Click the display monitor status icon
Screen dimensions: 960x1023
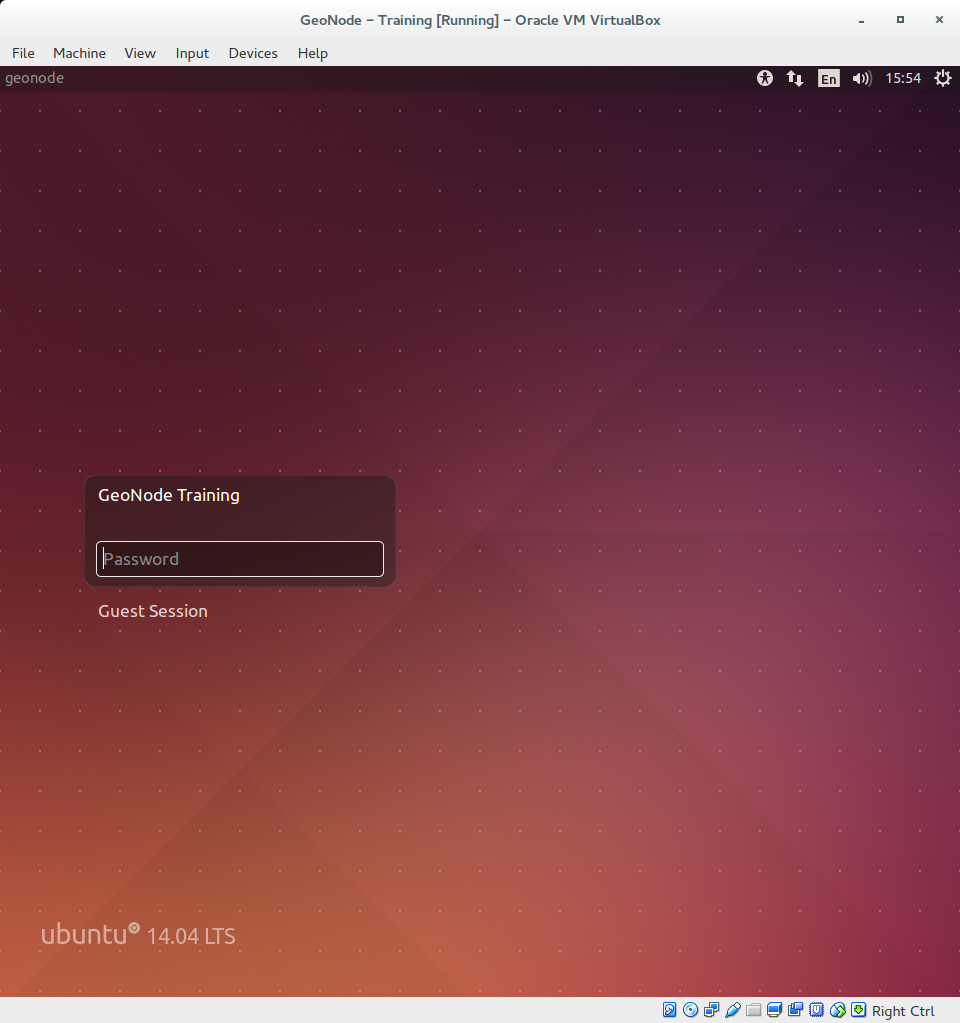(x=775, y=1010)
